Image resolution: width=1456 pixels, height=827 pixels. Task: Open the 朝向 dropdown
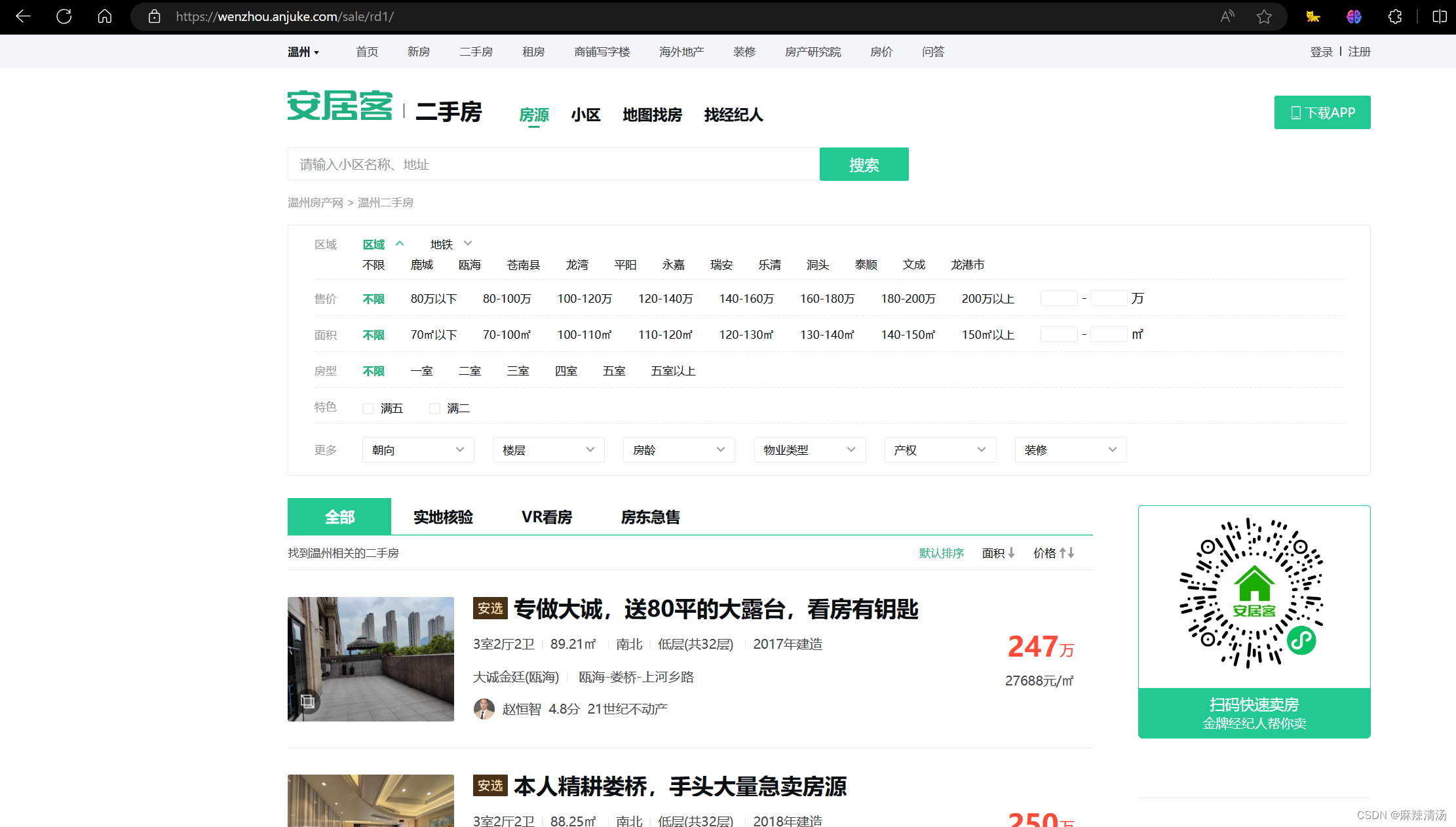(418, 450)
